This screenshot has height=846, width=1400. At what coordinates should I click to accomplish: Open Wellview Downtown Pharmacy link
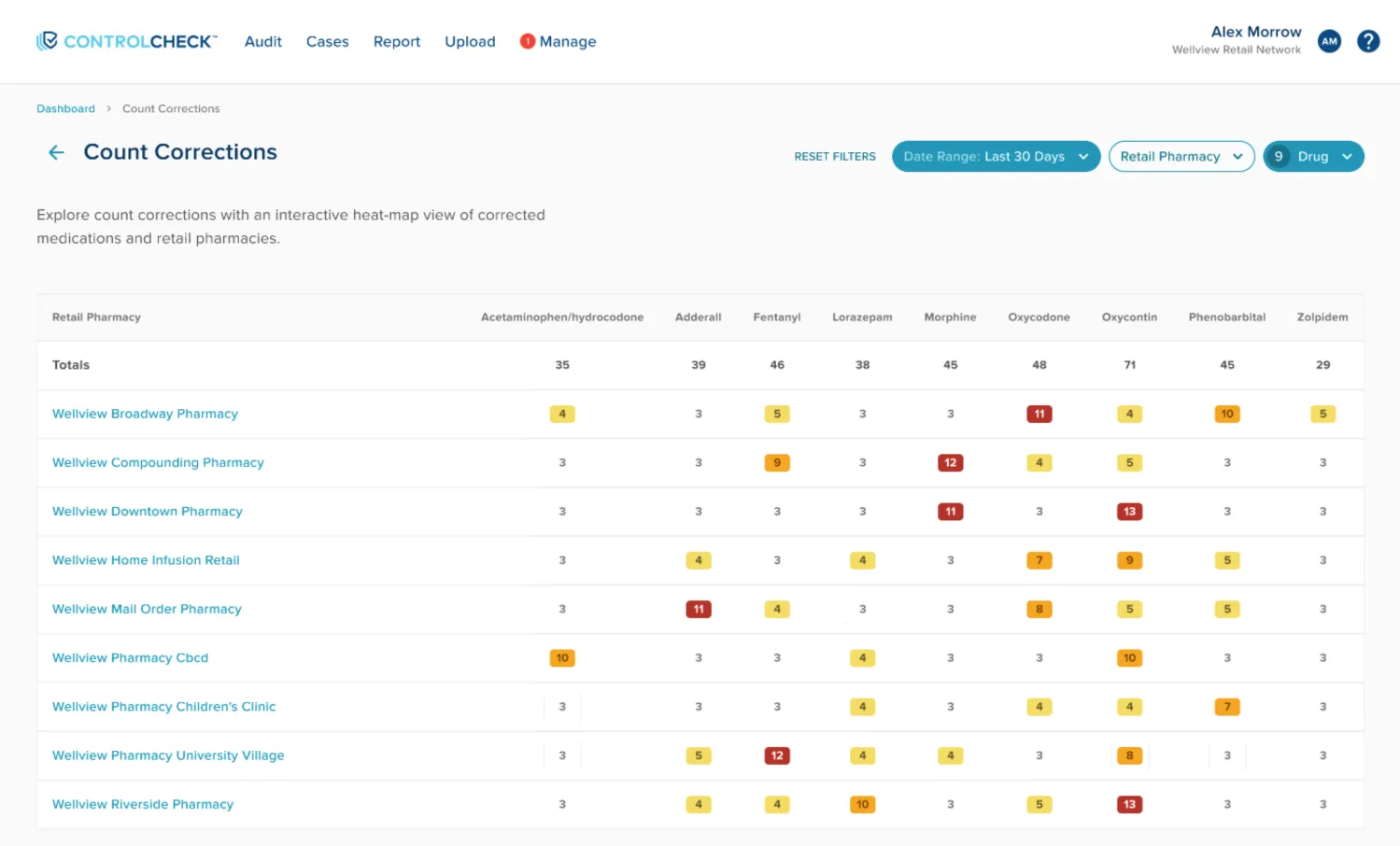[148, 512]
